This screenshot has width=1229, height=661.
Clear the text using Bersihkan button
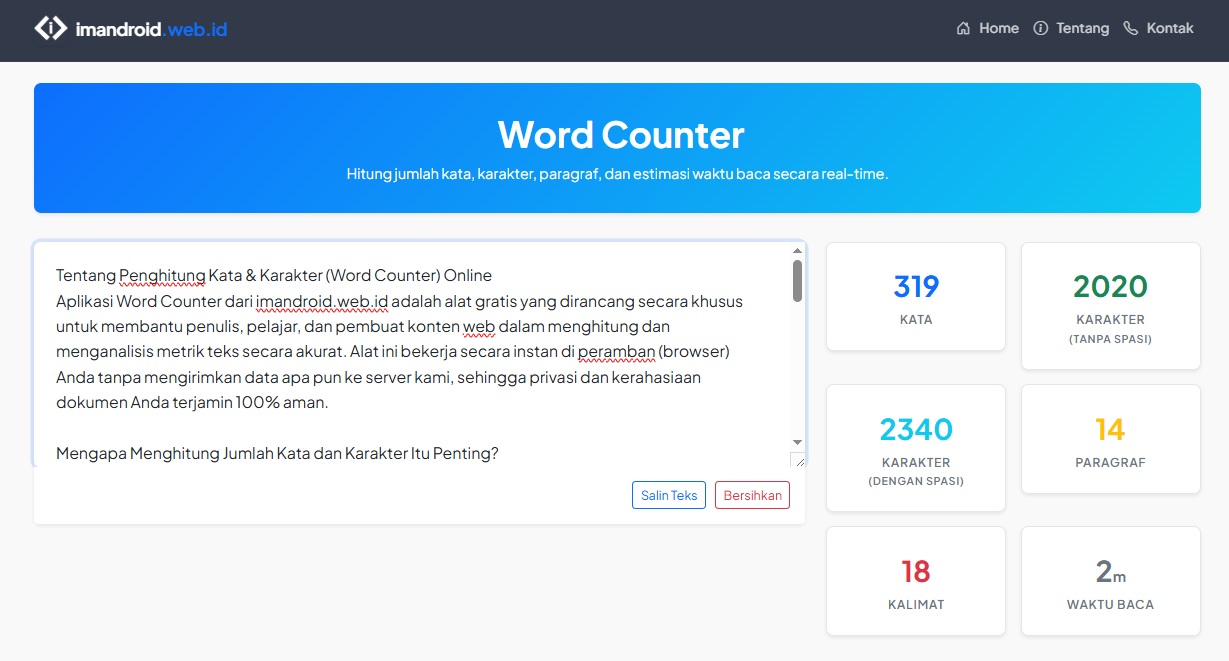pyautogui.click(x=752, y=495)
